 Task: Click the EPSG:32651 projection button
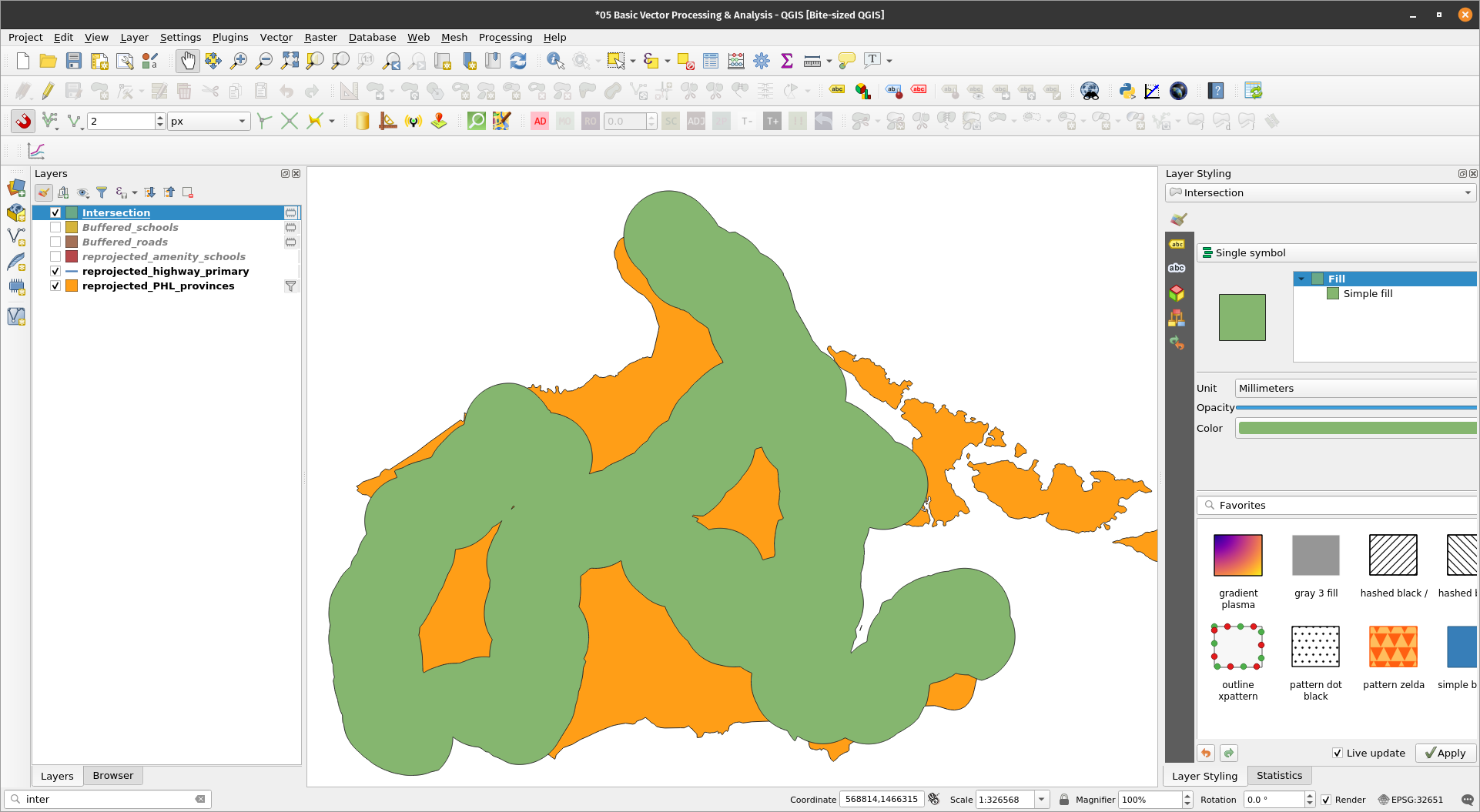[x=1410, y=799]
